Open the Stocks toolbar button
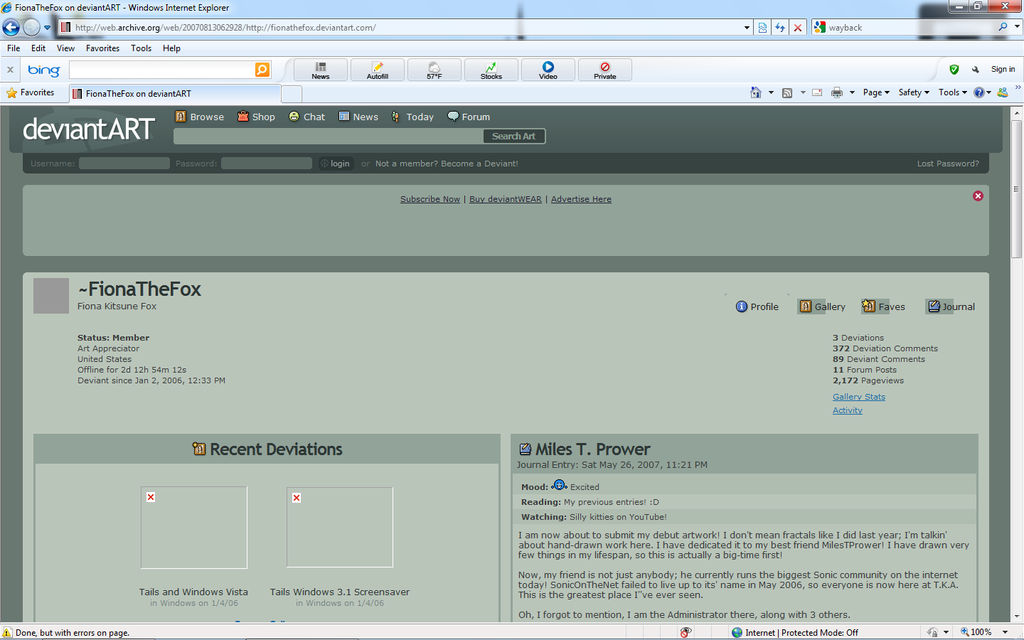 pos(491,70)
